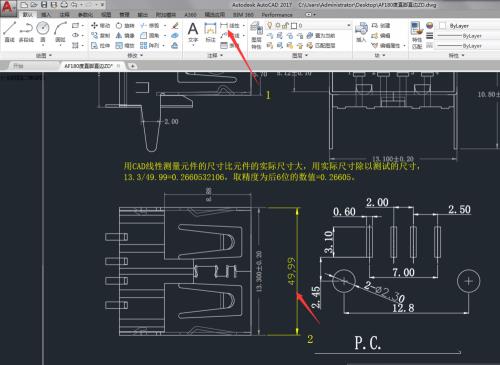Click the Save icon in quick access toolbar
The width and height of the screenshot is (500, 365).
coord(44,5)
